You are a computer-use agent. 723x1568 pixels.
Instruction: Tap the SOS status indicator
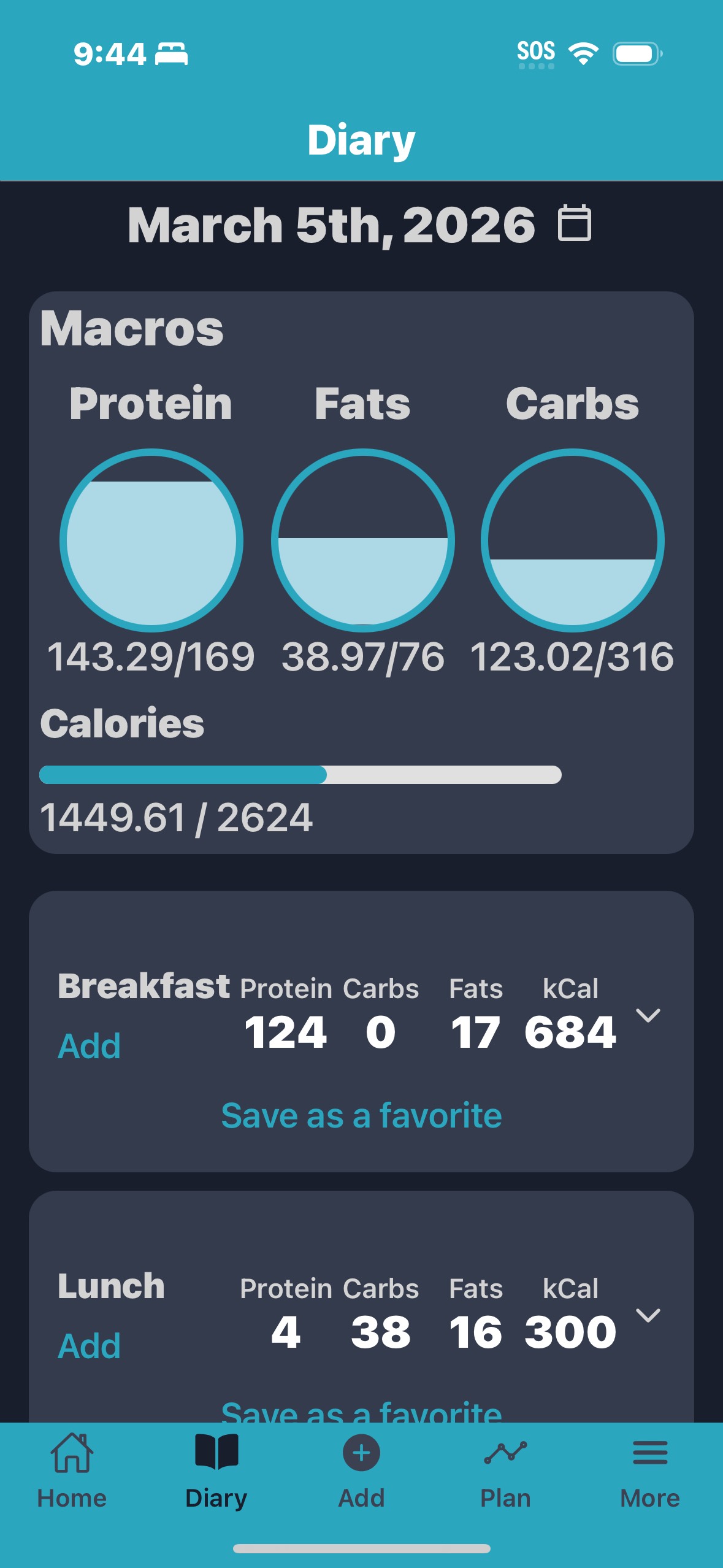click(x=536, y=53)
